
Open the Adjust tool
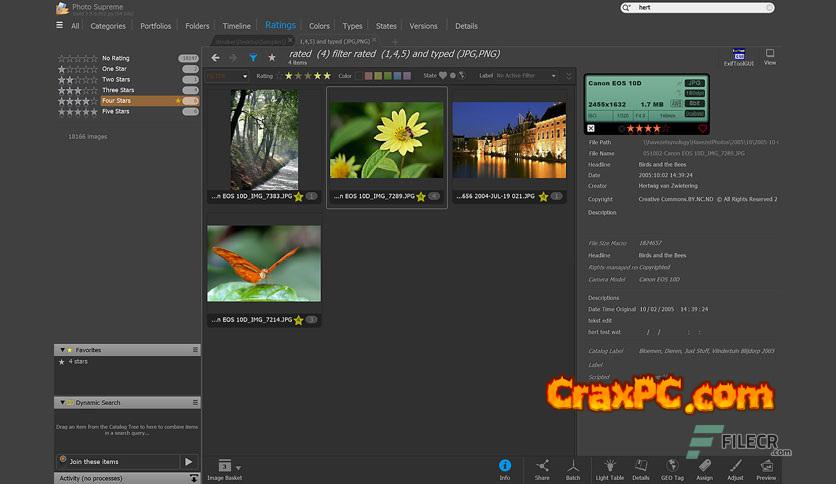(735, 467)
